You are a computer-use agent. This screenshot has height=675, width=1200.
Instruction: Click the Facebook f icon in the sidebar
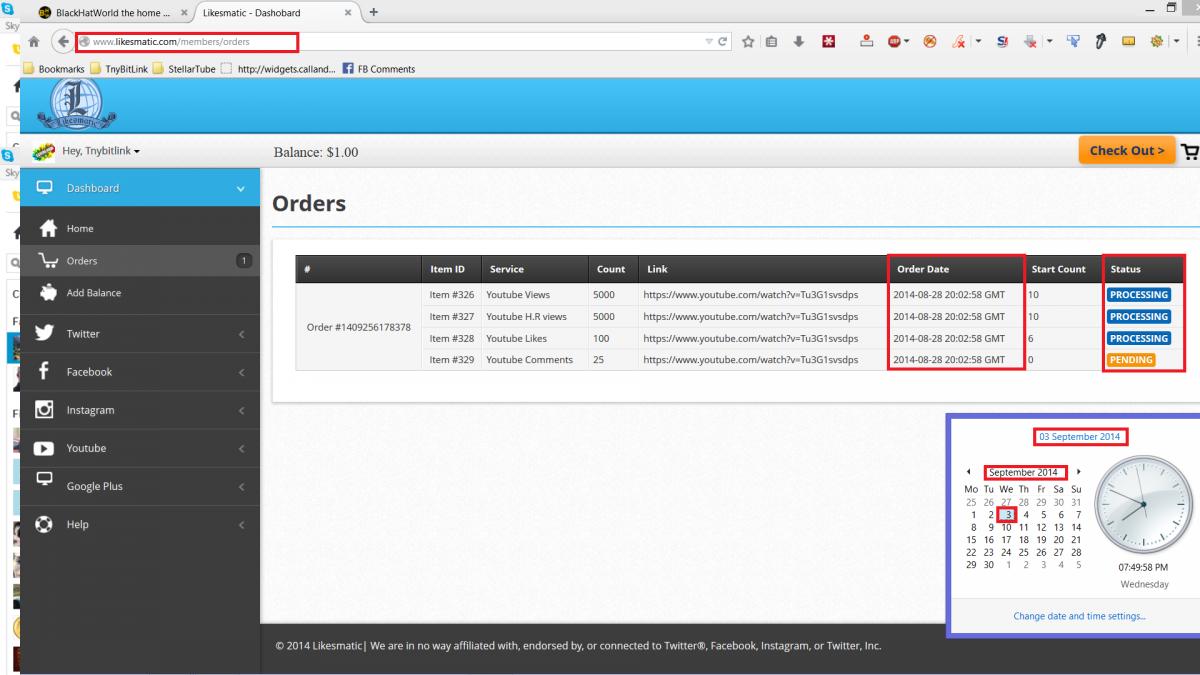tap(45, 371)
